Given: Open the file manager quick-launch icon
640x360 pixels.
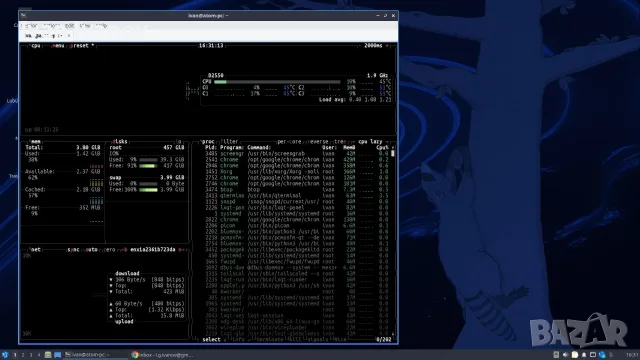Looking at the screenshot, I should pyautogui.click(x=48, y=355).
